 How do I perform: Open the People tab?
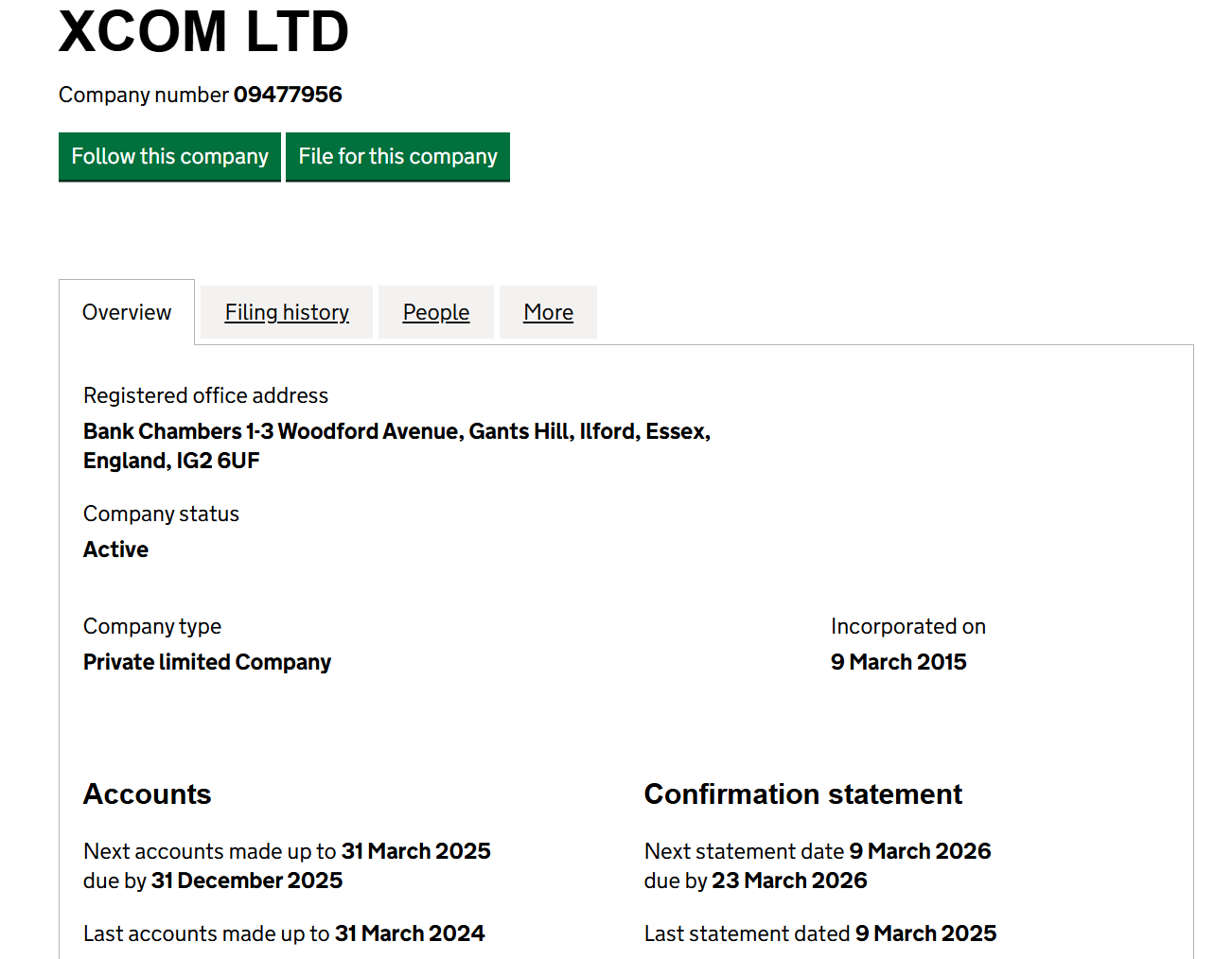tap(436, 312)
